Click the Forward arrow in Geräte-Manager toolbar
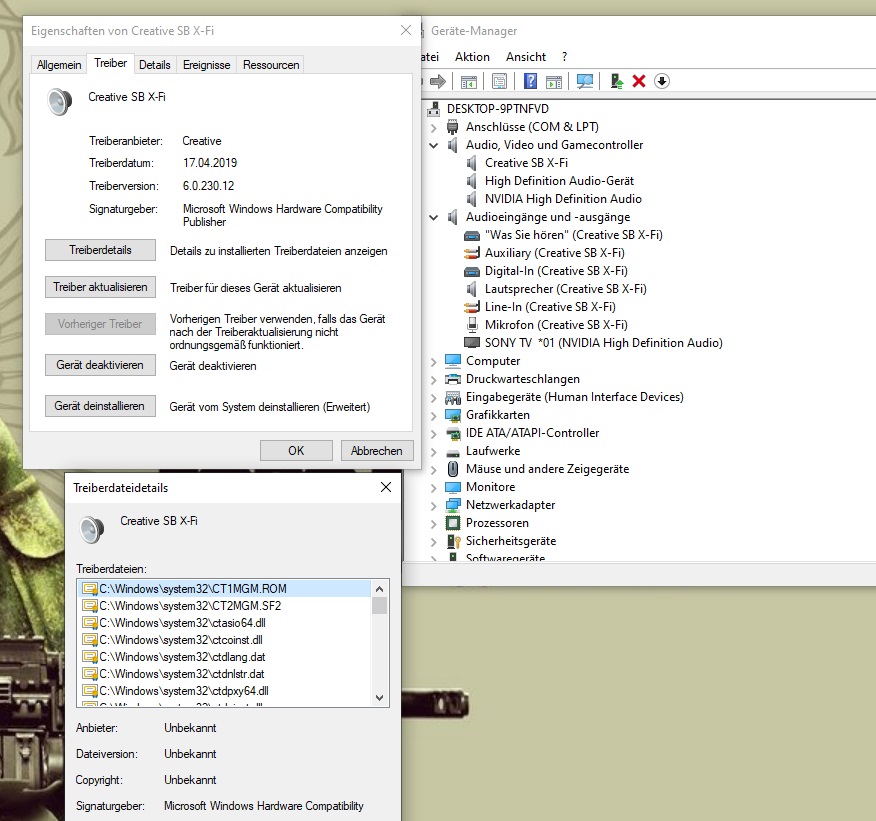This screenshot has width=876, height=821. tap(437, 82)
